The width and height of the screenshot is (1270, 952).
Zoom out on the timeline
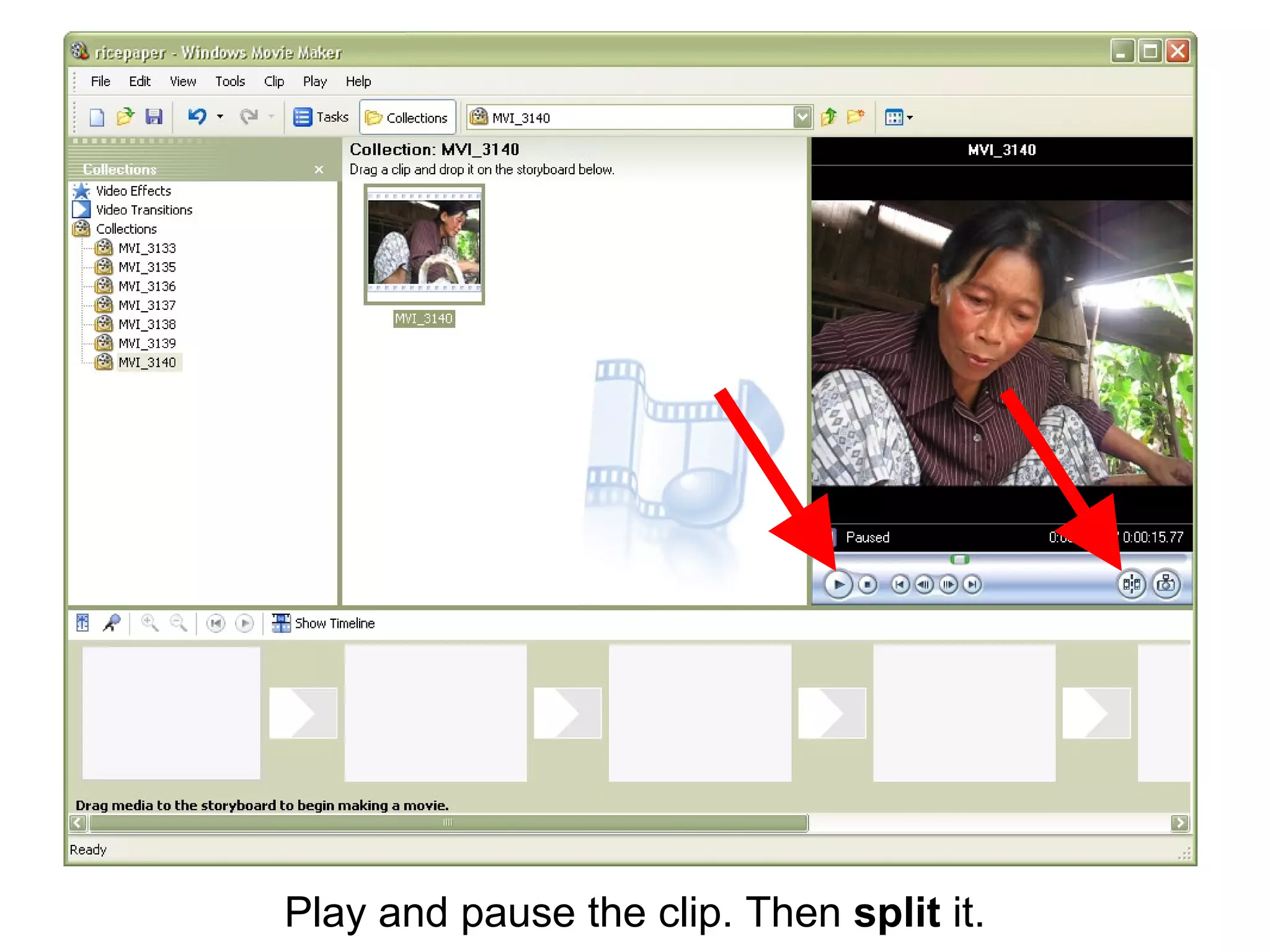click(x=179, y=623)
